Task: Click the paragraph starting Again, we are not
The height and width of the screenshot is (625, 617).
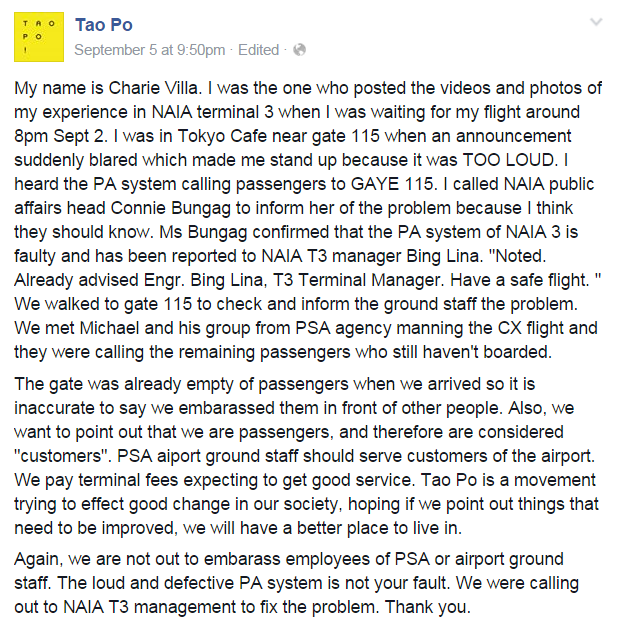Action: (x=296, y=583)
